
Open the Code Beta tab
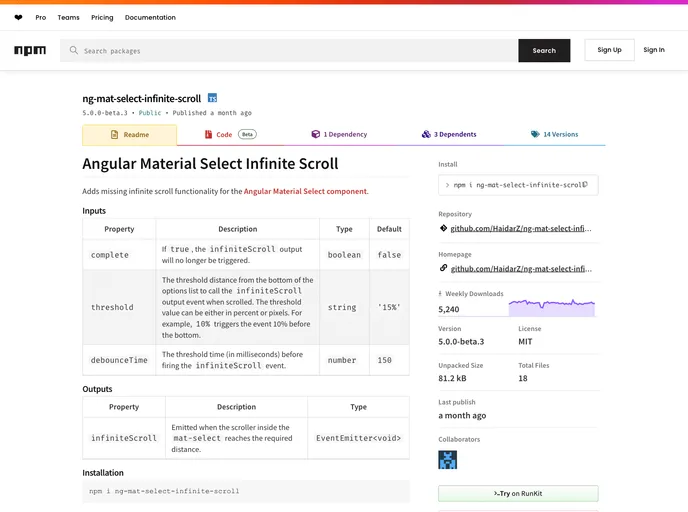click(231, 135)
